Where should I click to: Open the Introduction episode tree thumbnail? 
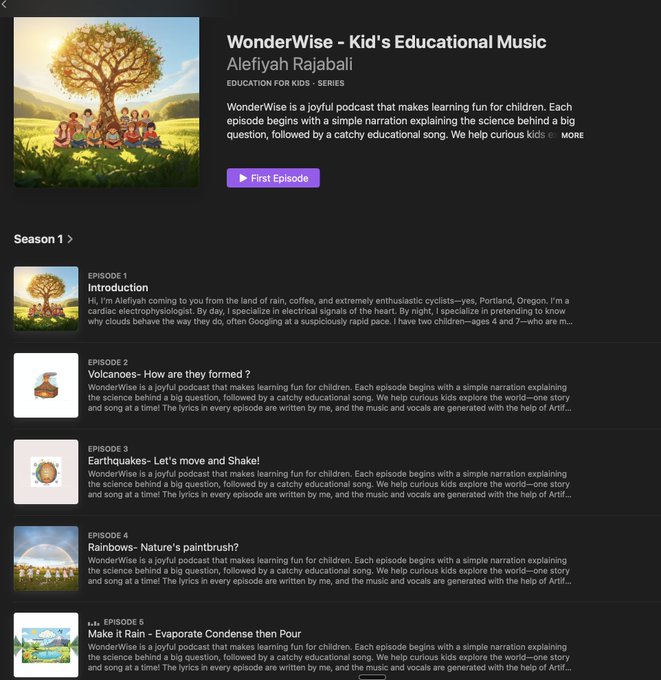coord(46,298)
